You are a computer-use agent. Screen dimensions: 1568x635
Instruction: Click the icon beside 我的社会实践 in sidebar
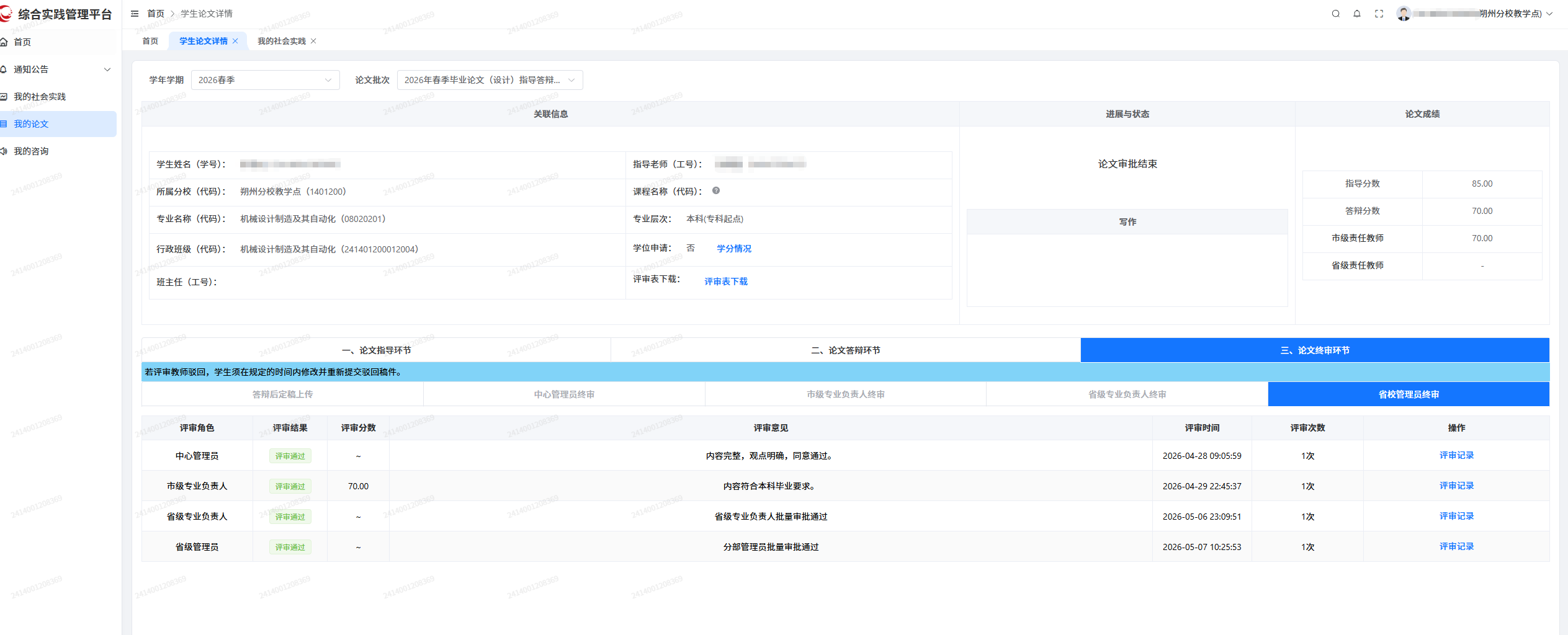(x=4, y=97)
